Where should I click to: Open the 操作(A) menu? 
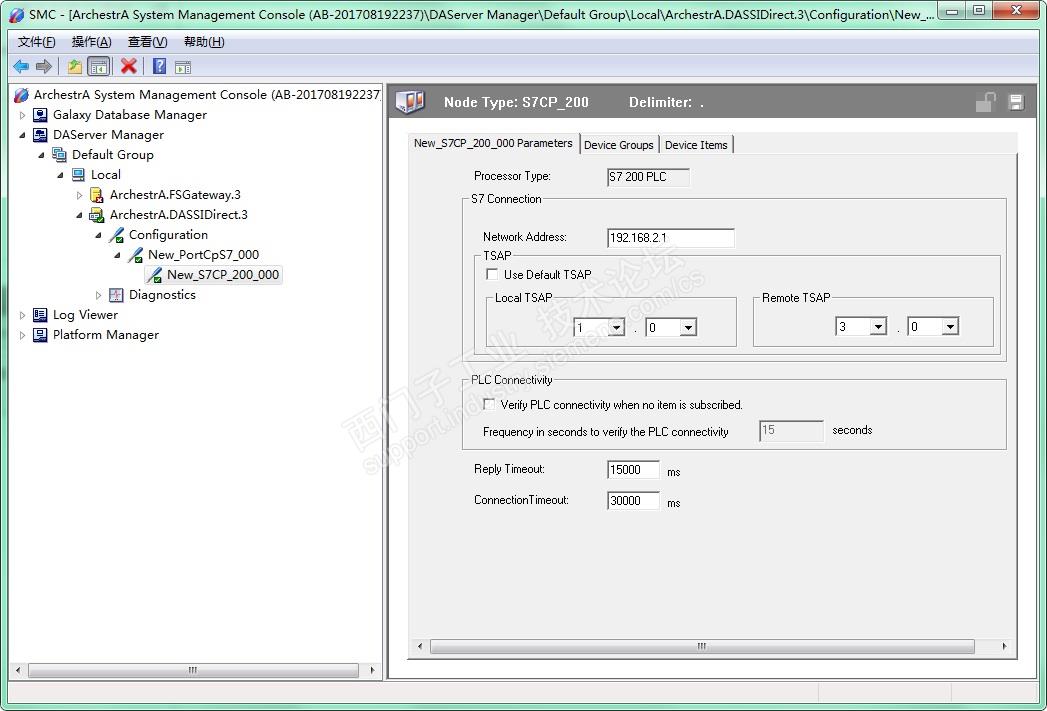[x=91, y=42]
